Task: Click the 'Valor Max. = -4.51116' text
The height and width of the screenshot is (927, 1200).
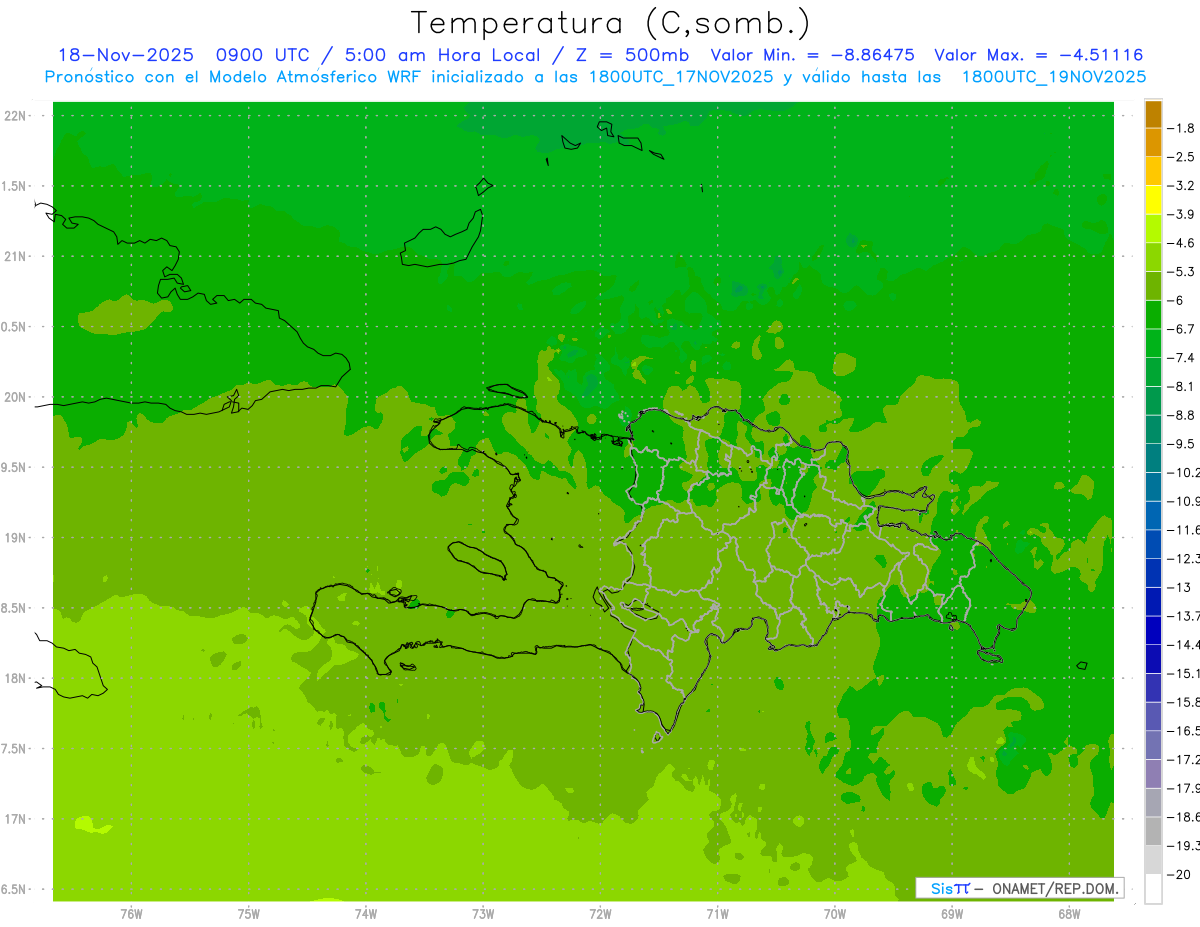Action: click(1038, 55)
